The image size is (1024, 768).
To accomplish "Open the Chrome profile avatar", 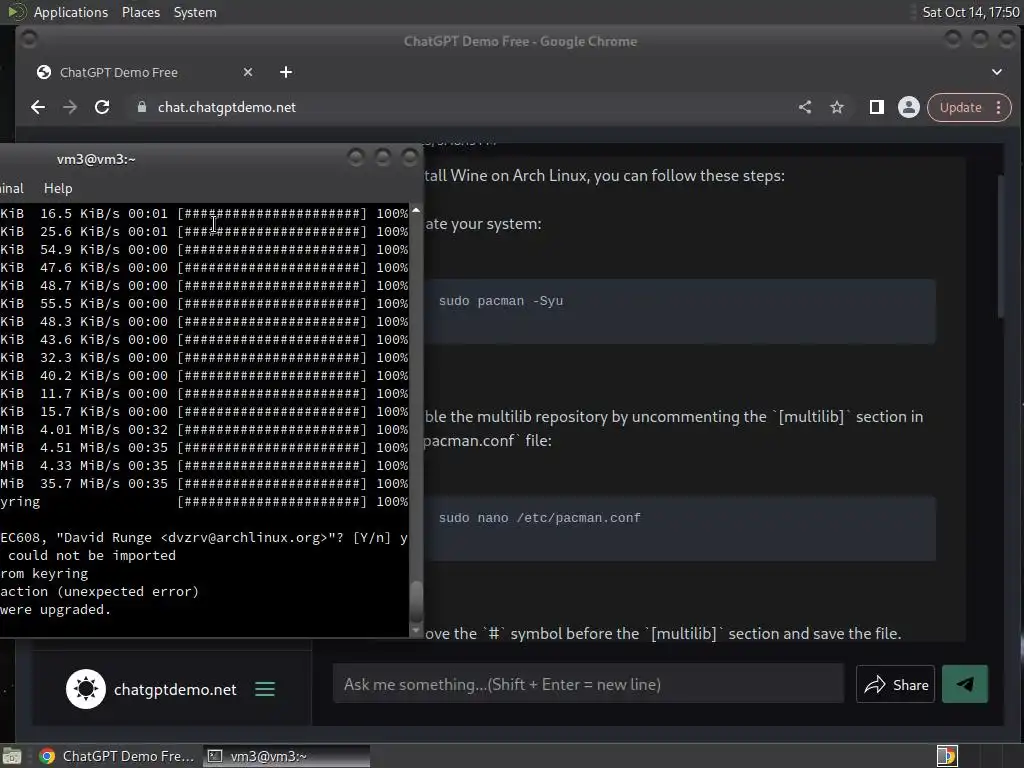I will (908, 107).
